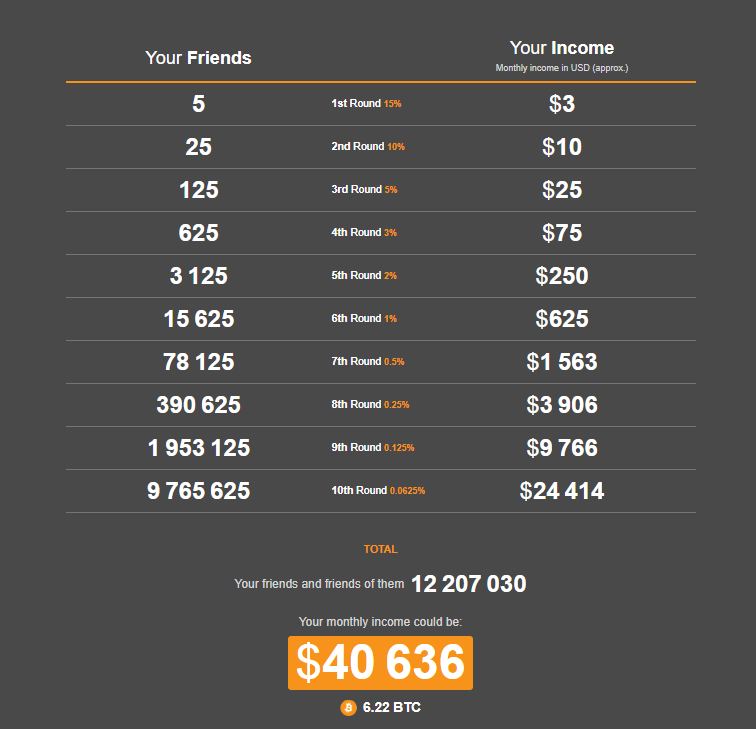
Task: Click the 9 765 625 friends count
Action: tap(198, 491)
